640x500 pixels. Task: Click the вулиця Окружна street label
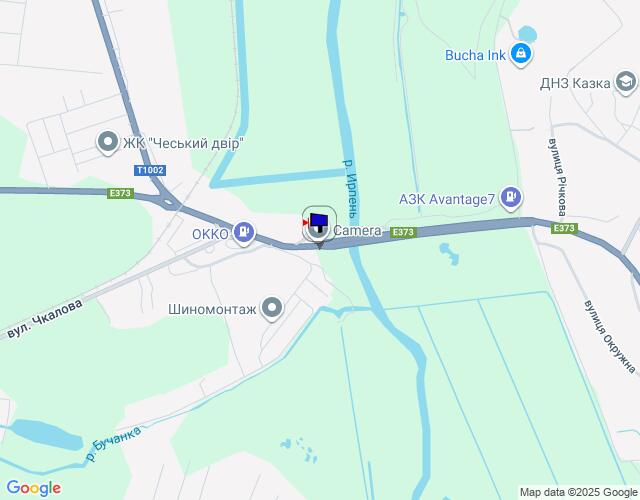610,337
